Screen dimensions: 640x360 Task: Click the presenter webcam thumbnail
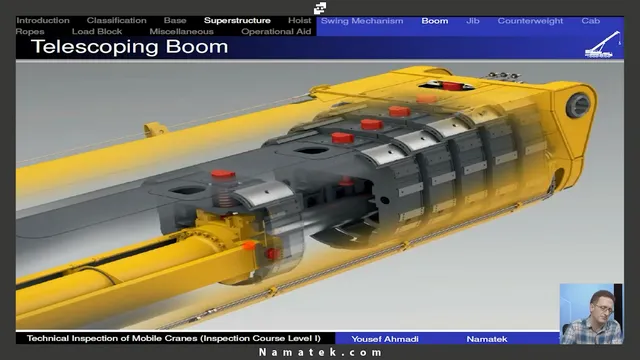(x=591, y=314)
